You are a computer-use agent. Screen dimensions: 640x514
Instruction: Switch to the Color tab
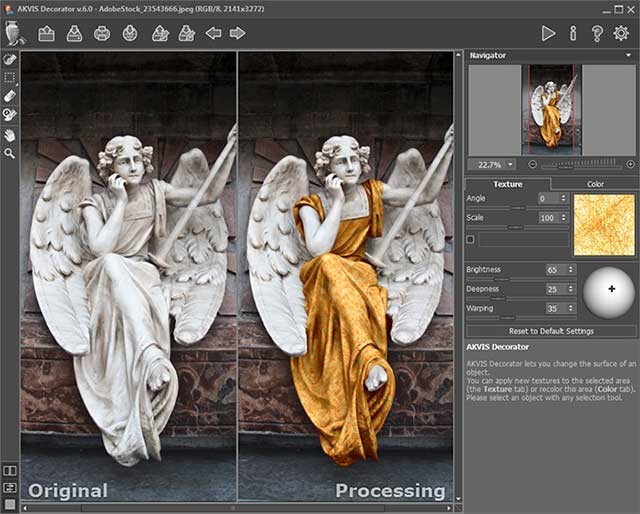coord(595,184)
